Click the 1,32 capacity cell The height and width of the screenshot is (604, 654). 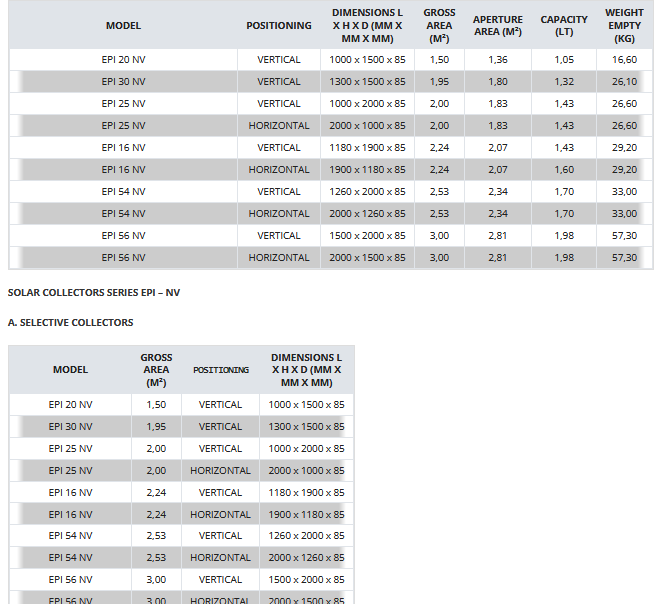[564, 82]
